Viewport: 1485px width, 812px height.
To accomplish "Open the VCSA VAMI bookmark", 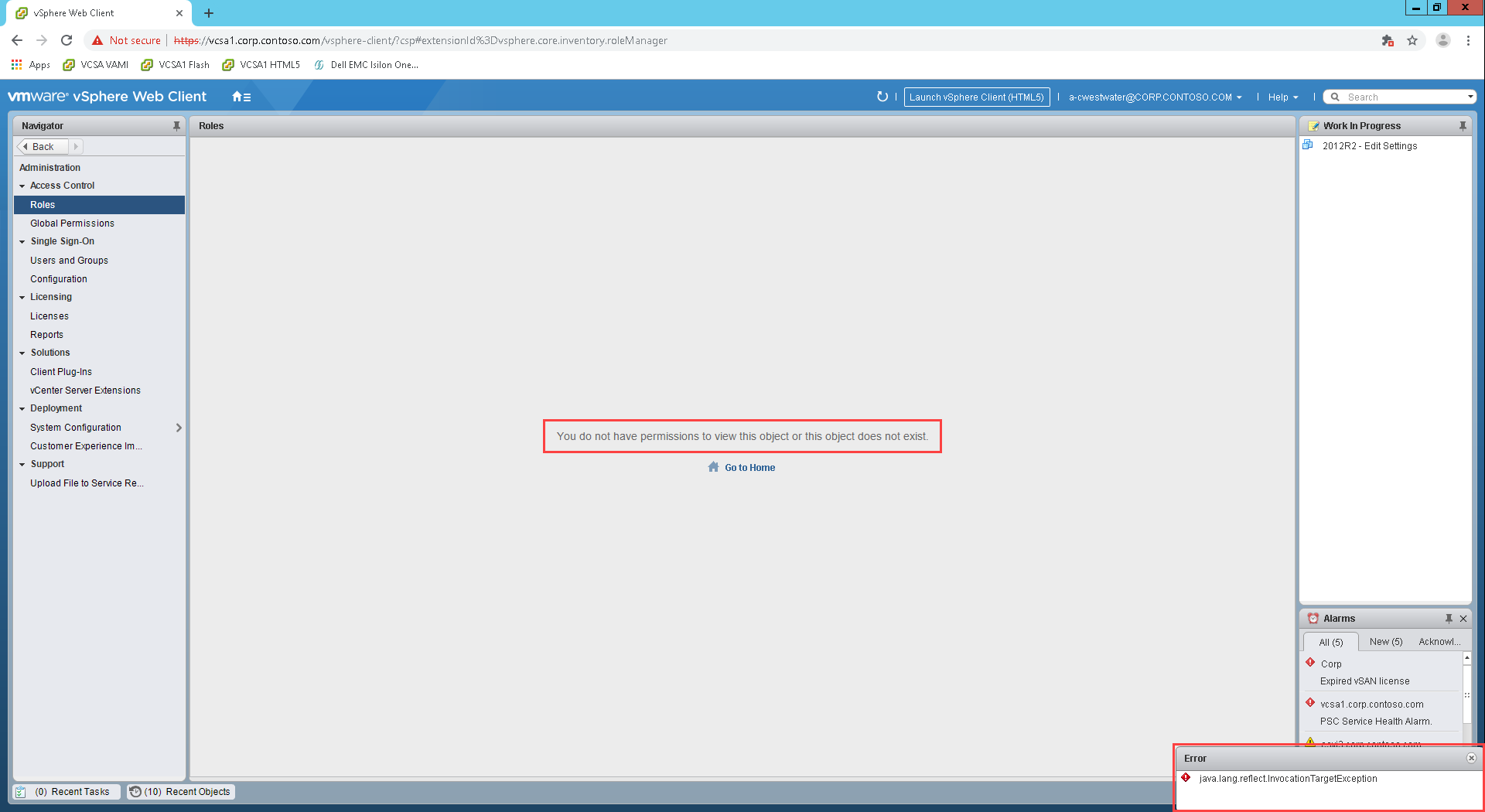I will 96,65.
